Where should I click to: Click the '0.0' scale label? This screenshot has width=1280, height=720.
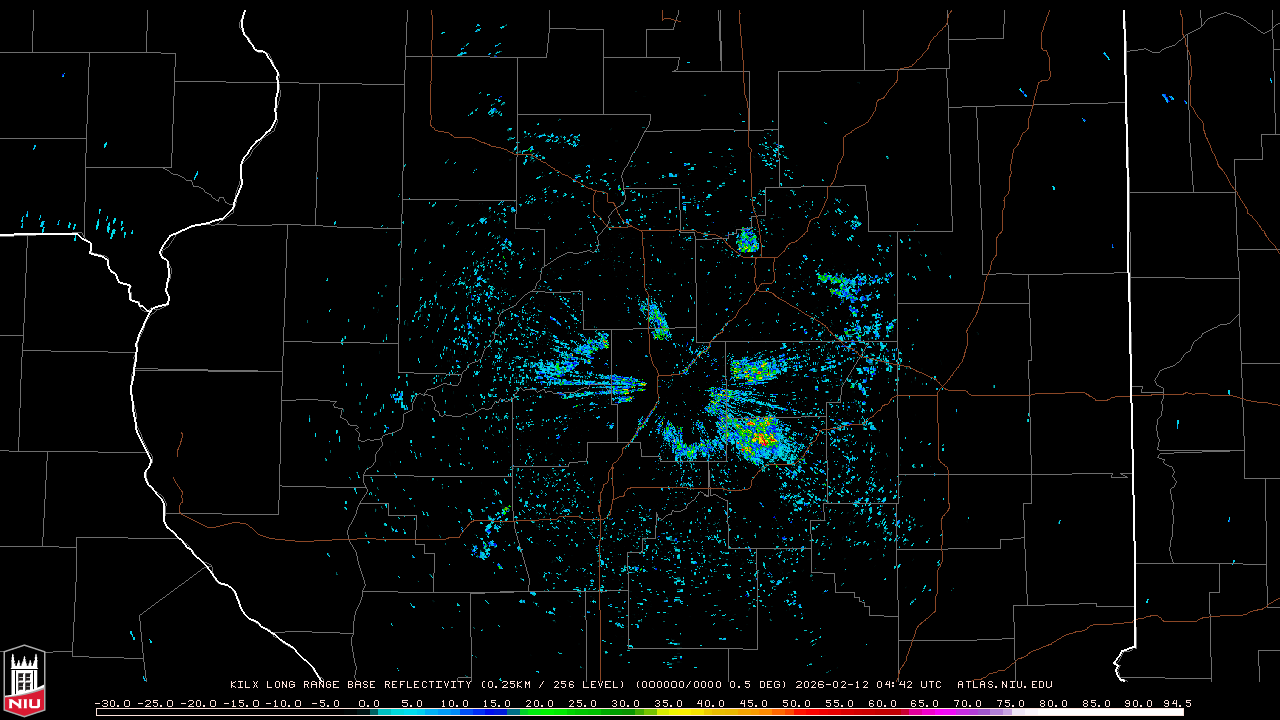pyautogui.click(x=369, y=703)
